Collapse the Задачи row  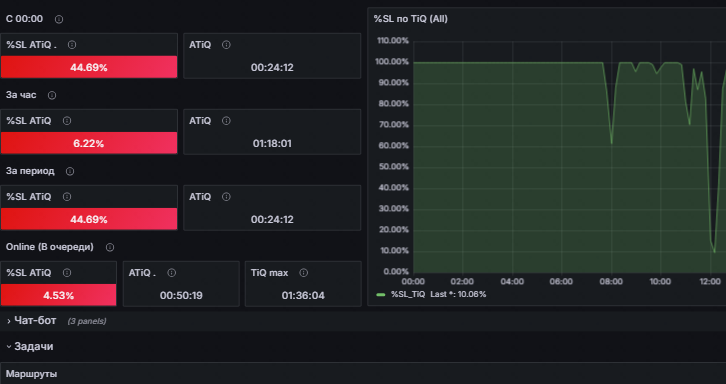[x=33, y=346]
